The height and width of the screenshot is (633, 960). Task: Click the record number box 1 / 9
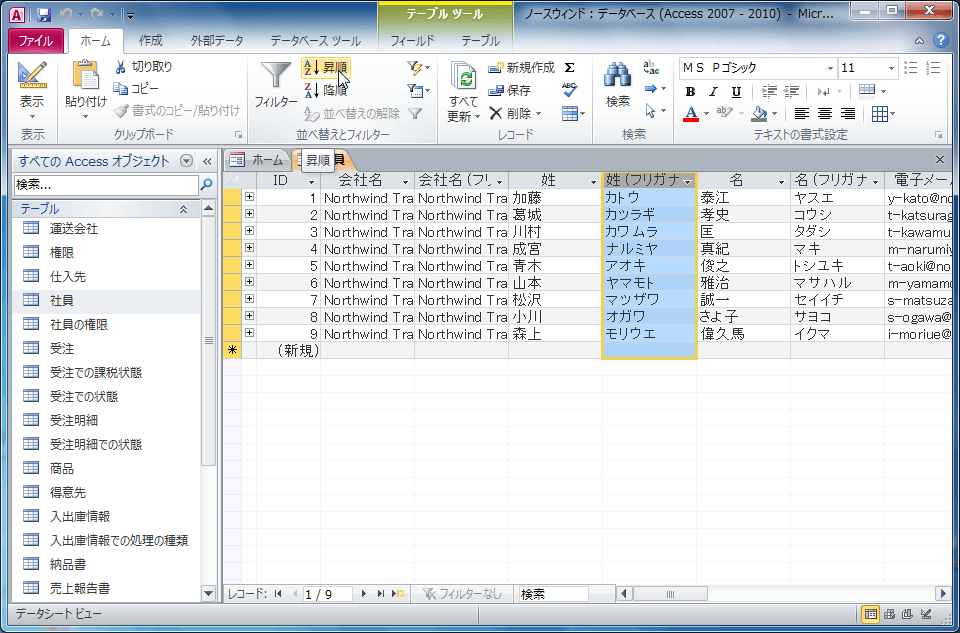pos(328,593)
